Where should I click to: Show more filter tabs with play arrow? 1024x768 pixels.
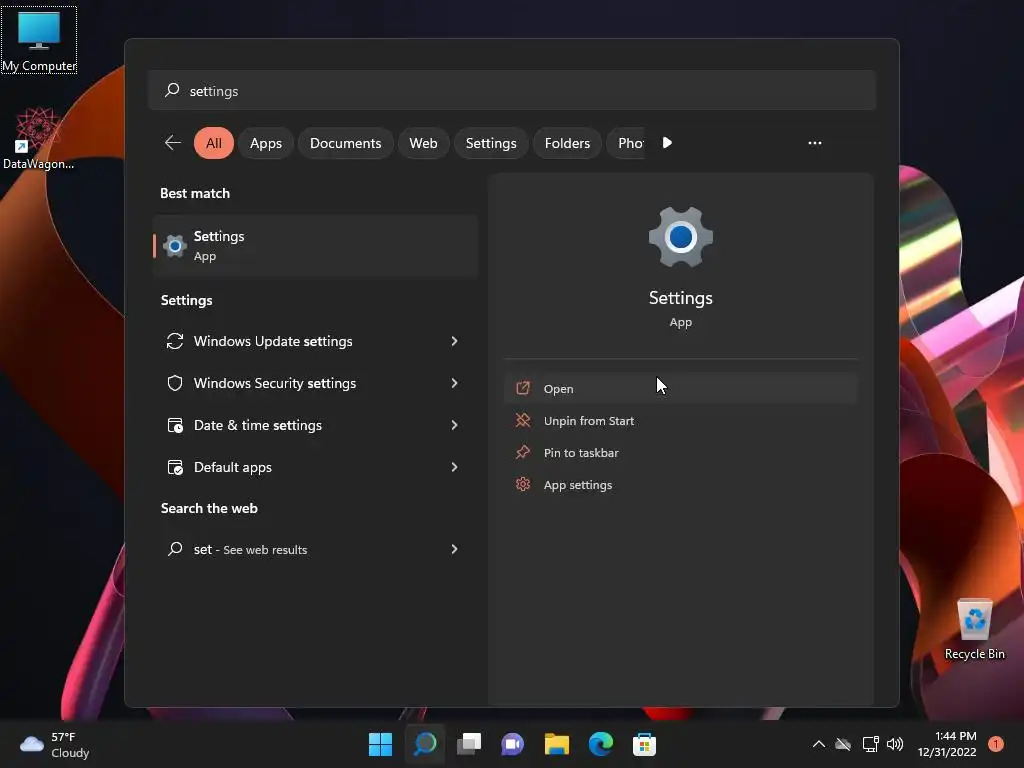[667, 143]
